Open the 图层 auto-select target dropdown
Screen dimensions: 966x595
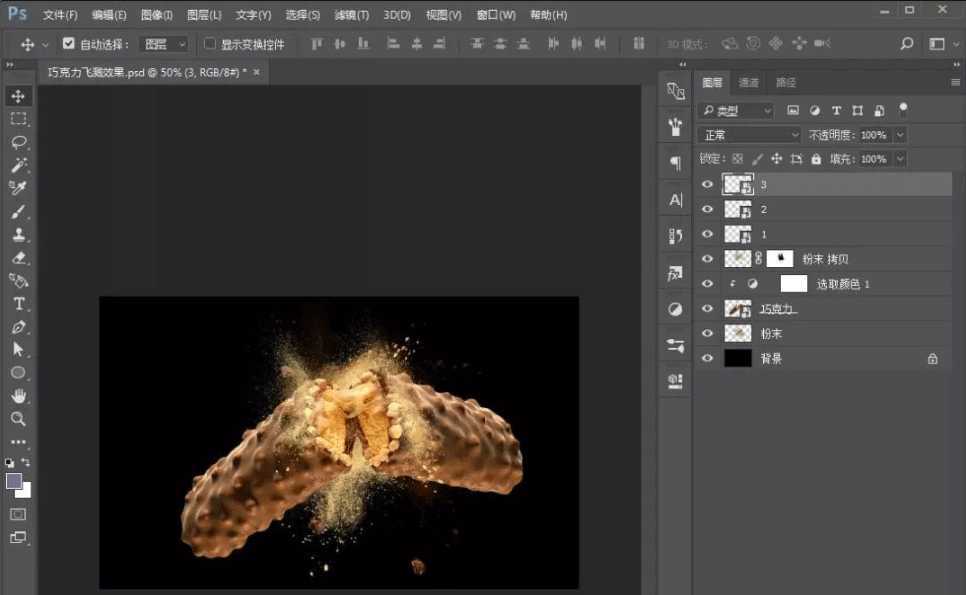click(164, 44)
